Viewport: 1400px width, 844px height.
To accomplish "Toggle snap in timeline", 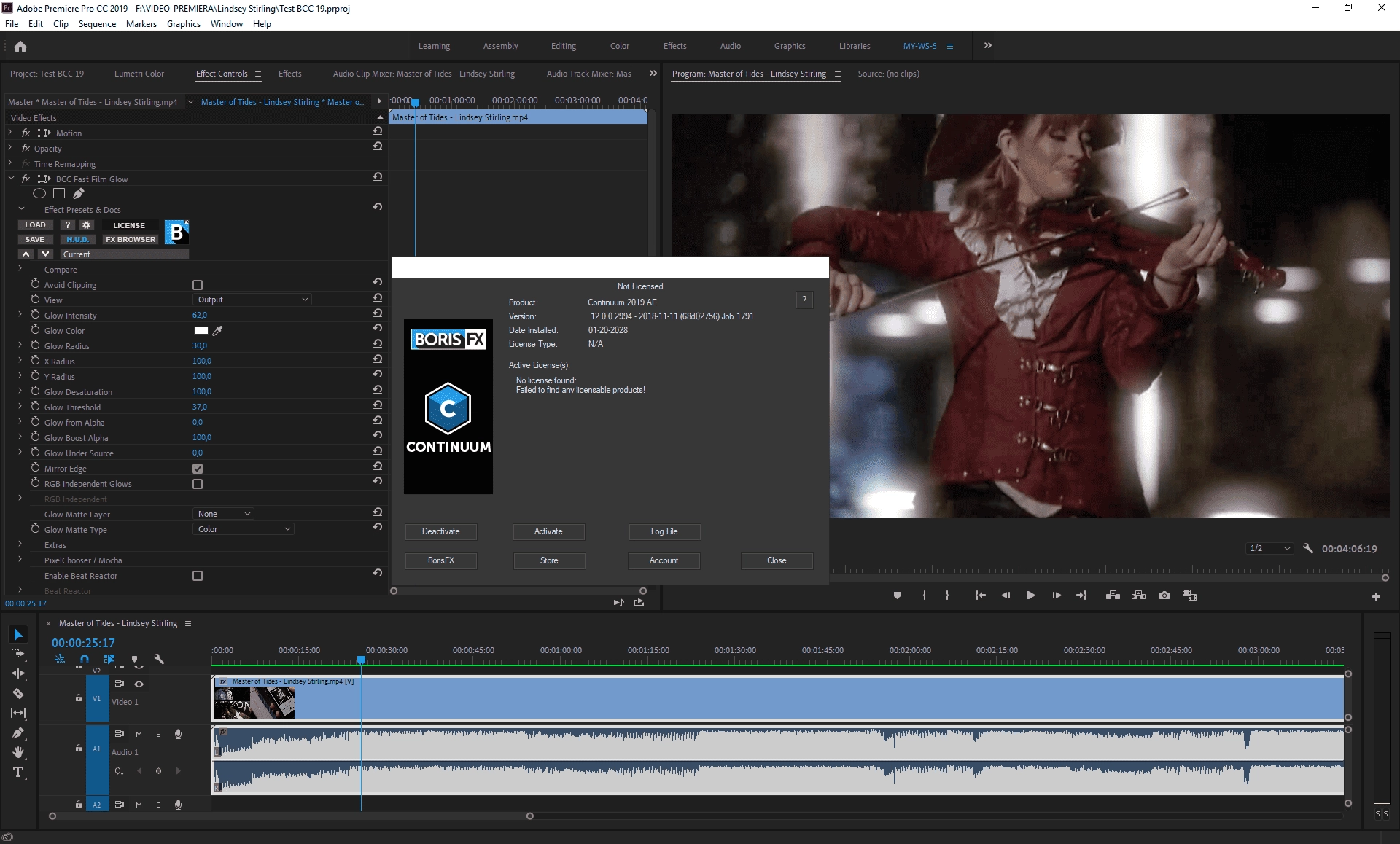I will 85,659.
